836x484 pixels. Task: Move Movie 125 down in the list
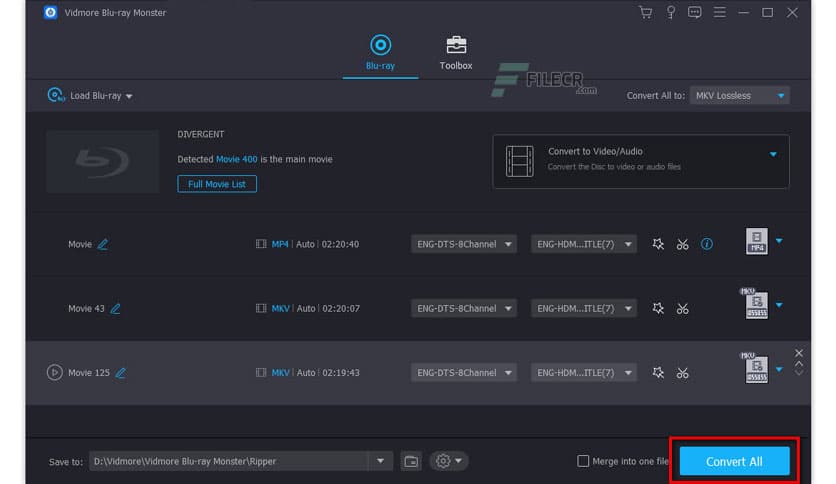click(x=799, y=373)
